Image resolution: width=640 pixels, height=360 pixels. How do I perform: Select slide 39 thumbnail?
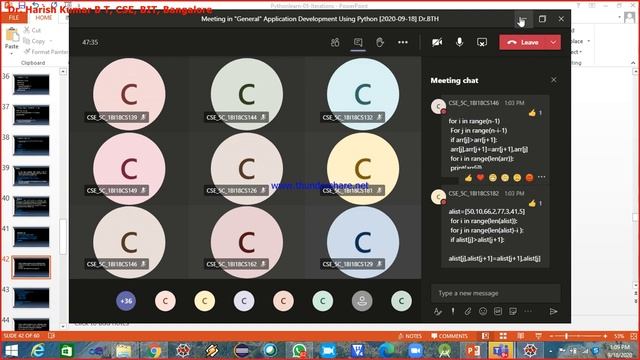click(31, 176)
